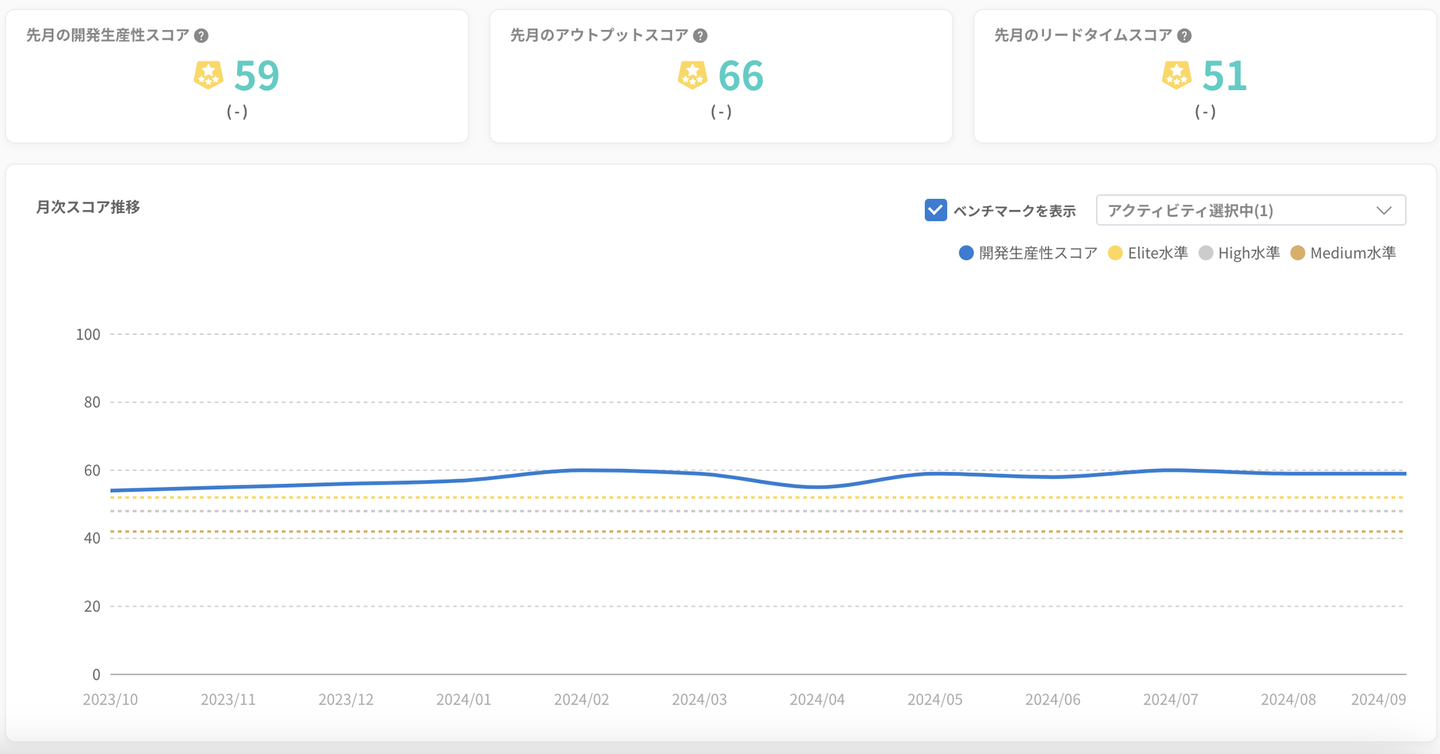1440x754 pixels.
Task: Toggle Medium水準 legend brown dot
Action: coord(1297,253)
